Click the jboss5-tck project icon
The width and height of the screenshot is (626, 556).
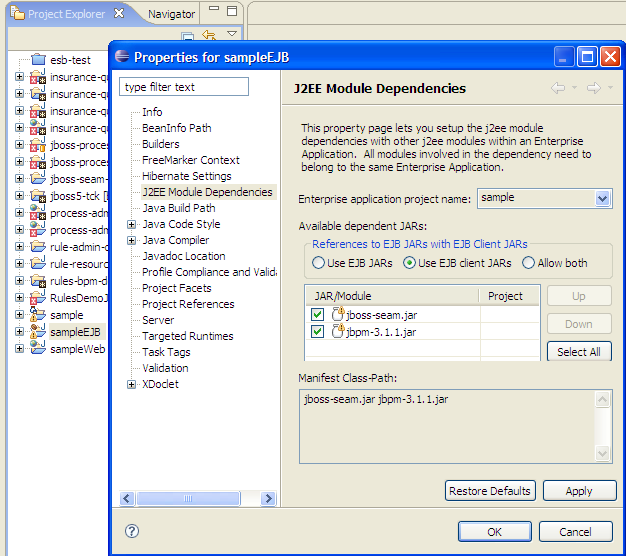[x=38, y=196]
